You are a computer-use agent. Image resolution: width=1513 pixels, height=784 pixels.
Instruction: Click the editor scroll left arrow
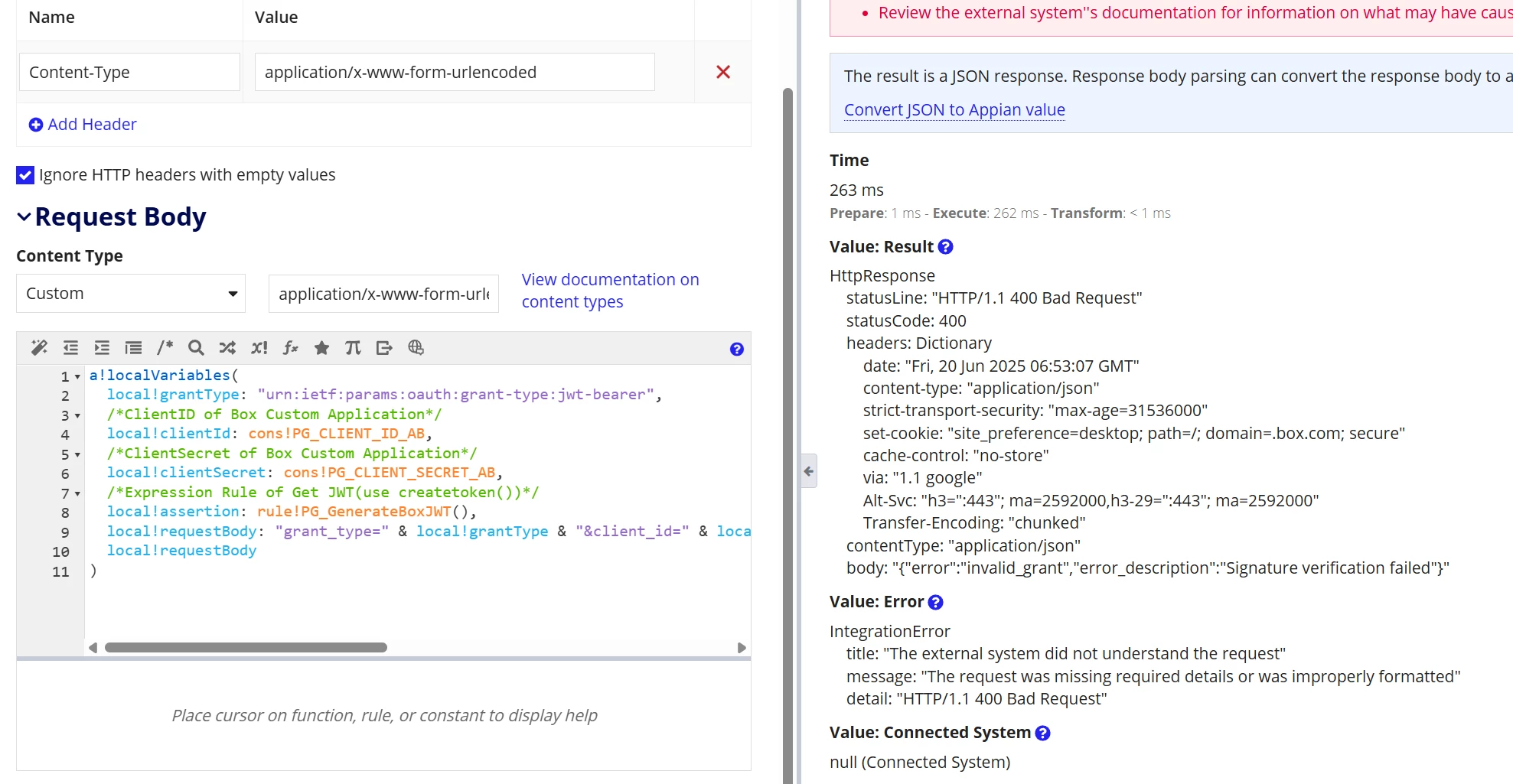[x=93, y=648]
